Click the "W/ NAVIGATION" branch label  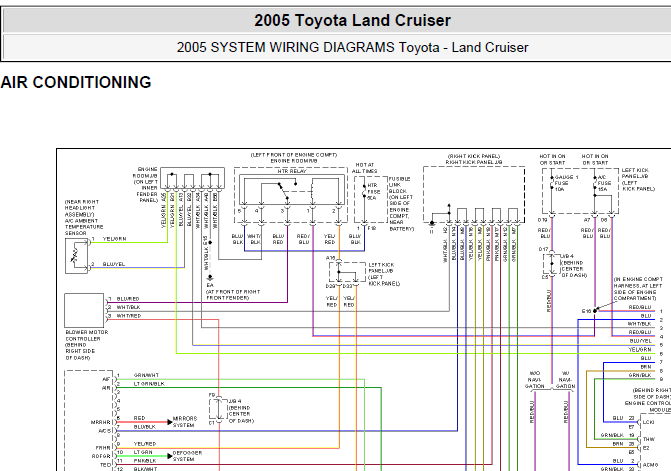(x=565, y=380)
